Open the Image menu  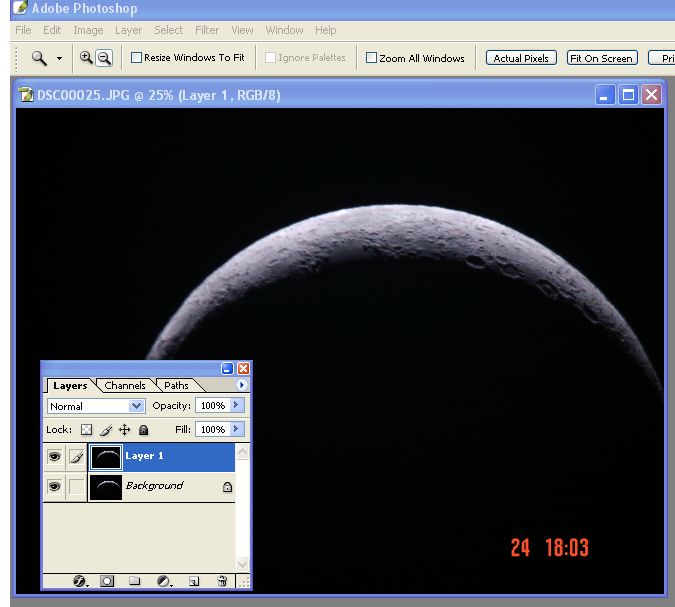(88, 30)
